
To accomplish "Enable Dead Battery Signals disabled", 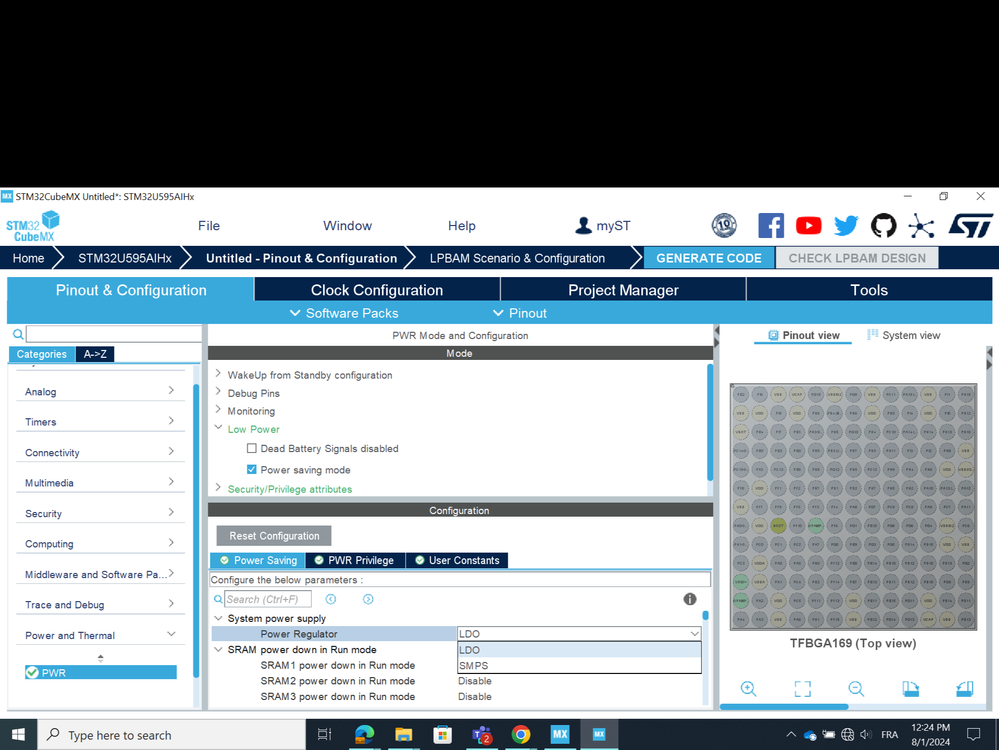I will click(250, 448).
